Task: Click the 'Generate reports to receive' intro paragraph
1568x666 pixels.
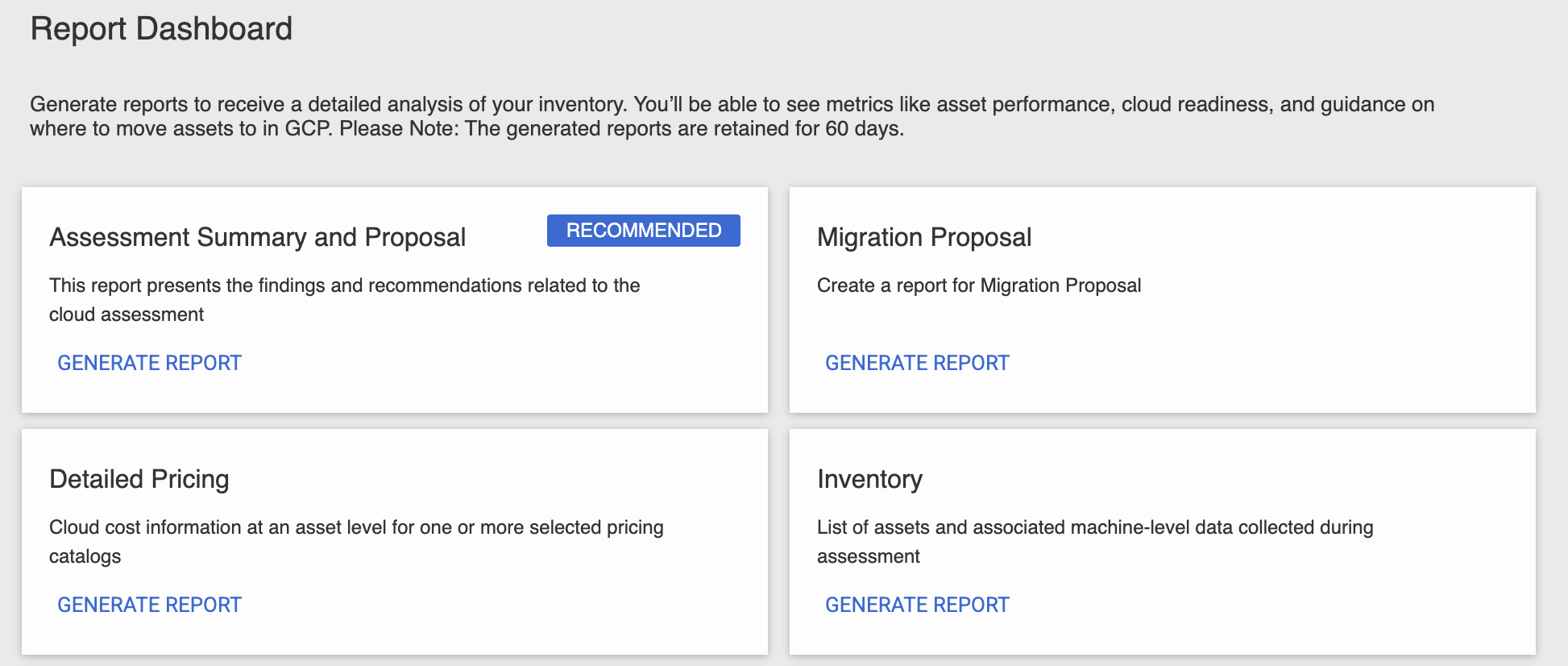Action: 732,116
